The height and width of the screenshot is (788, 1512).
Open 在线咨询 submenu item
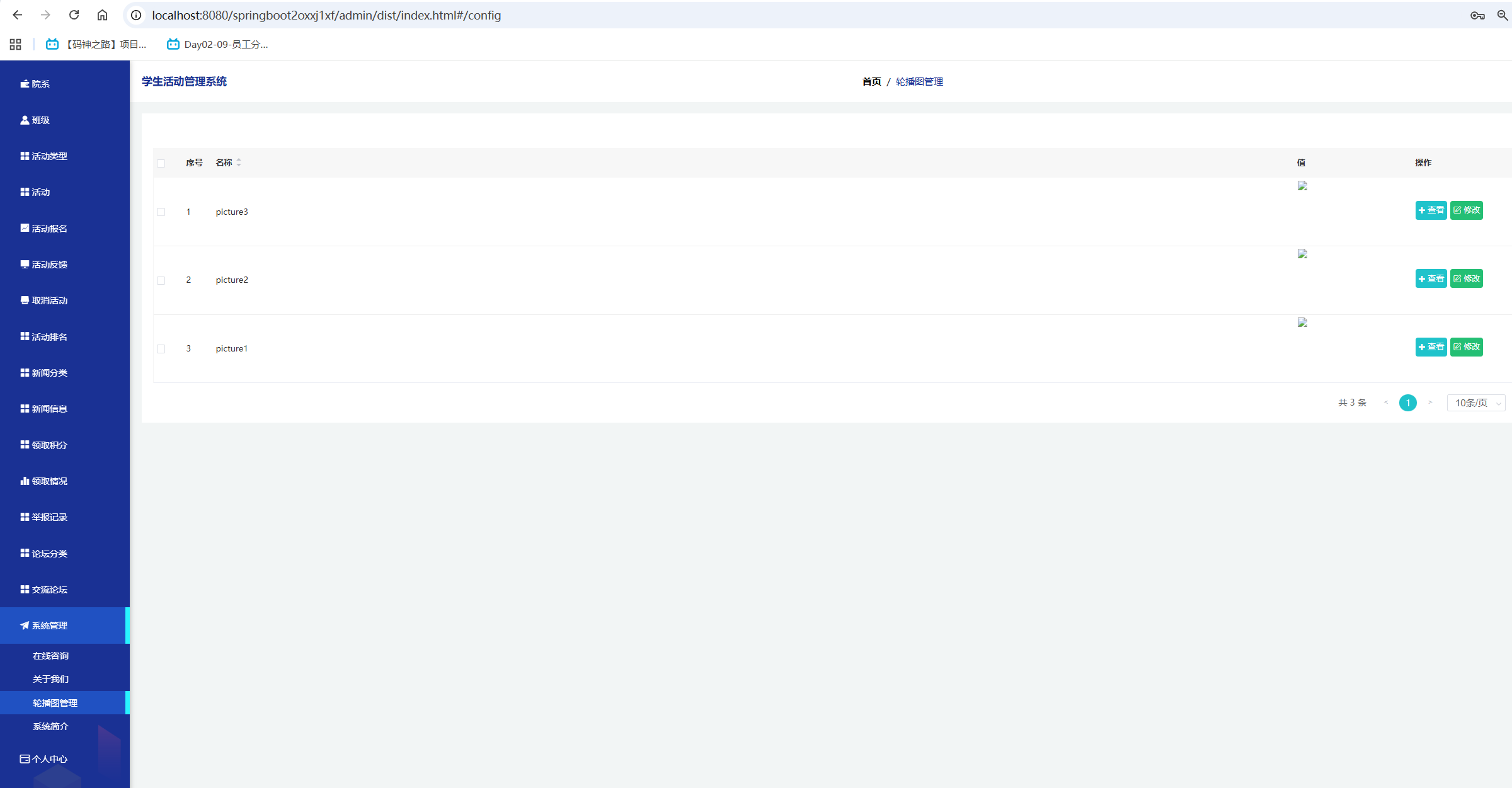coord(50,656)
